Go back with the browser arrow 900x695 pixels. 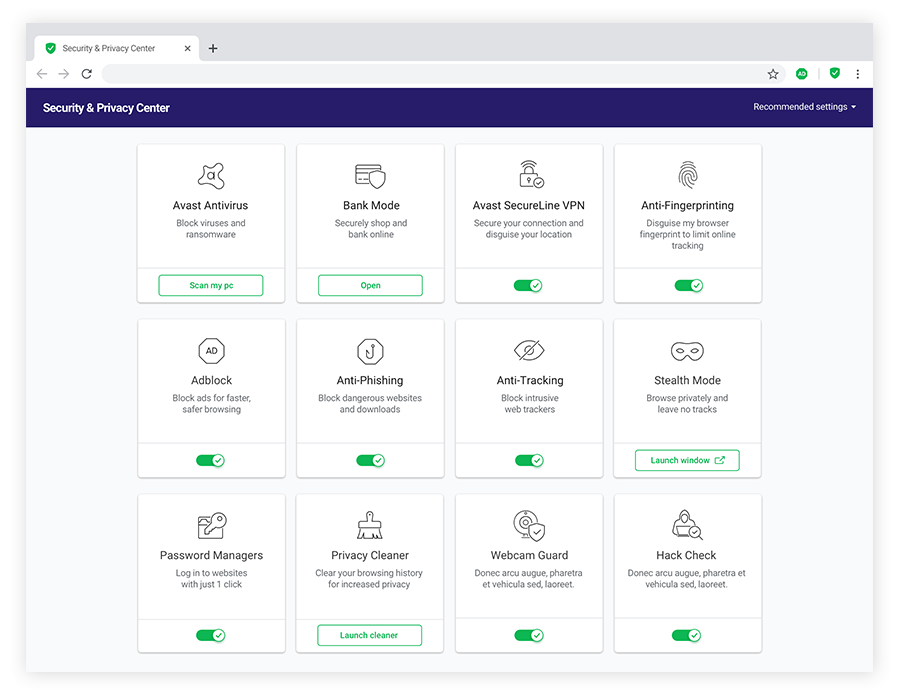(x=42, y=74)
